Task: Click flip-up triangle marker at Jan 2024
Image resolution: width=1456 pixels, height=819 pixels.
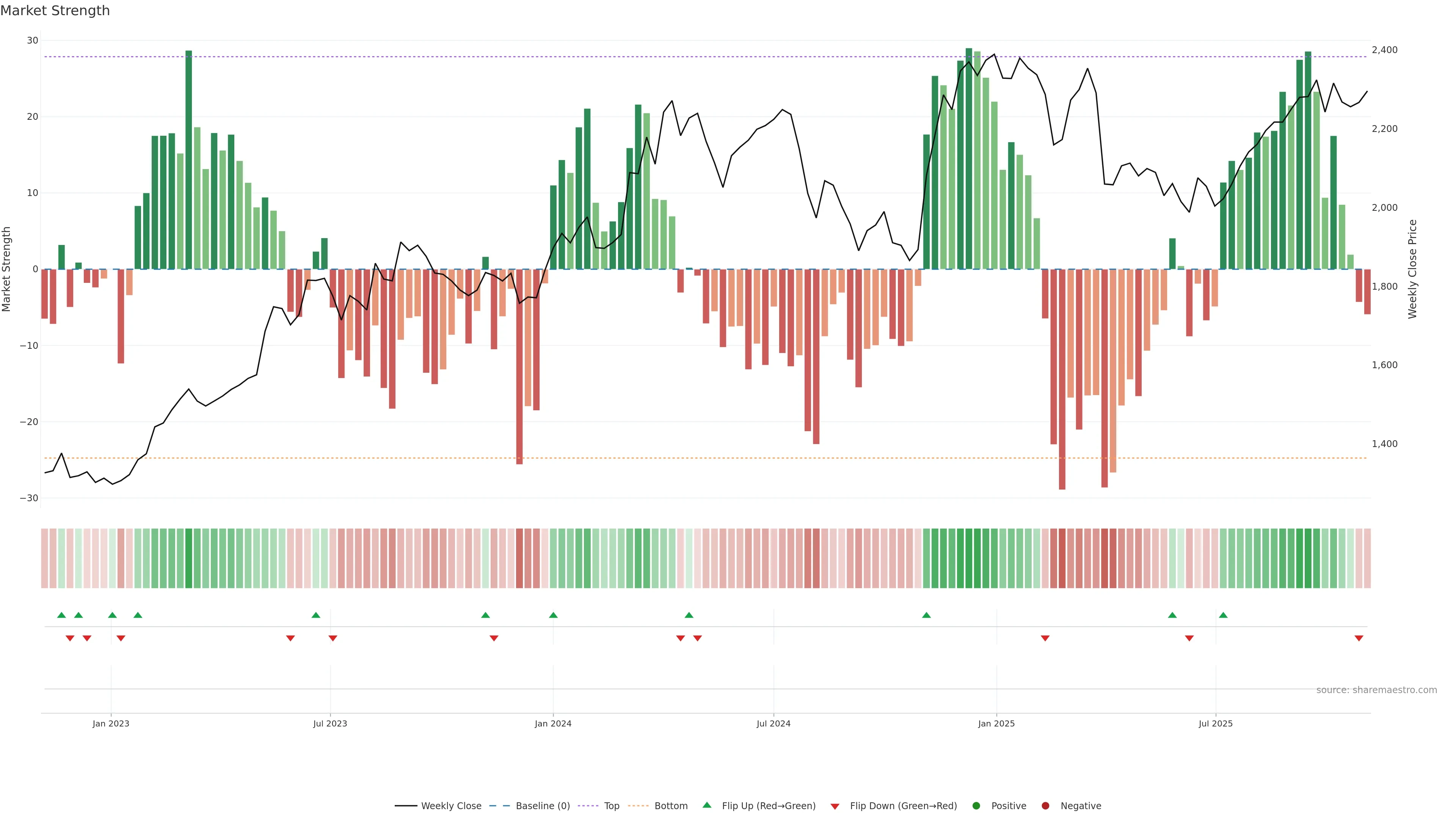Action: coord(553,615)
